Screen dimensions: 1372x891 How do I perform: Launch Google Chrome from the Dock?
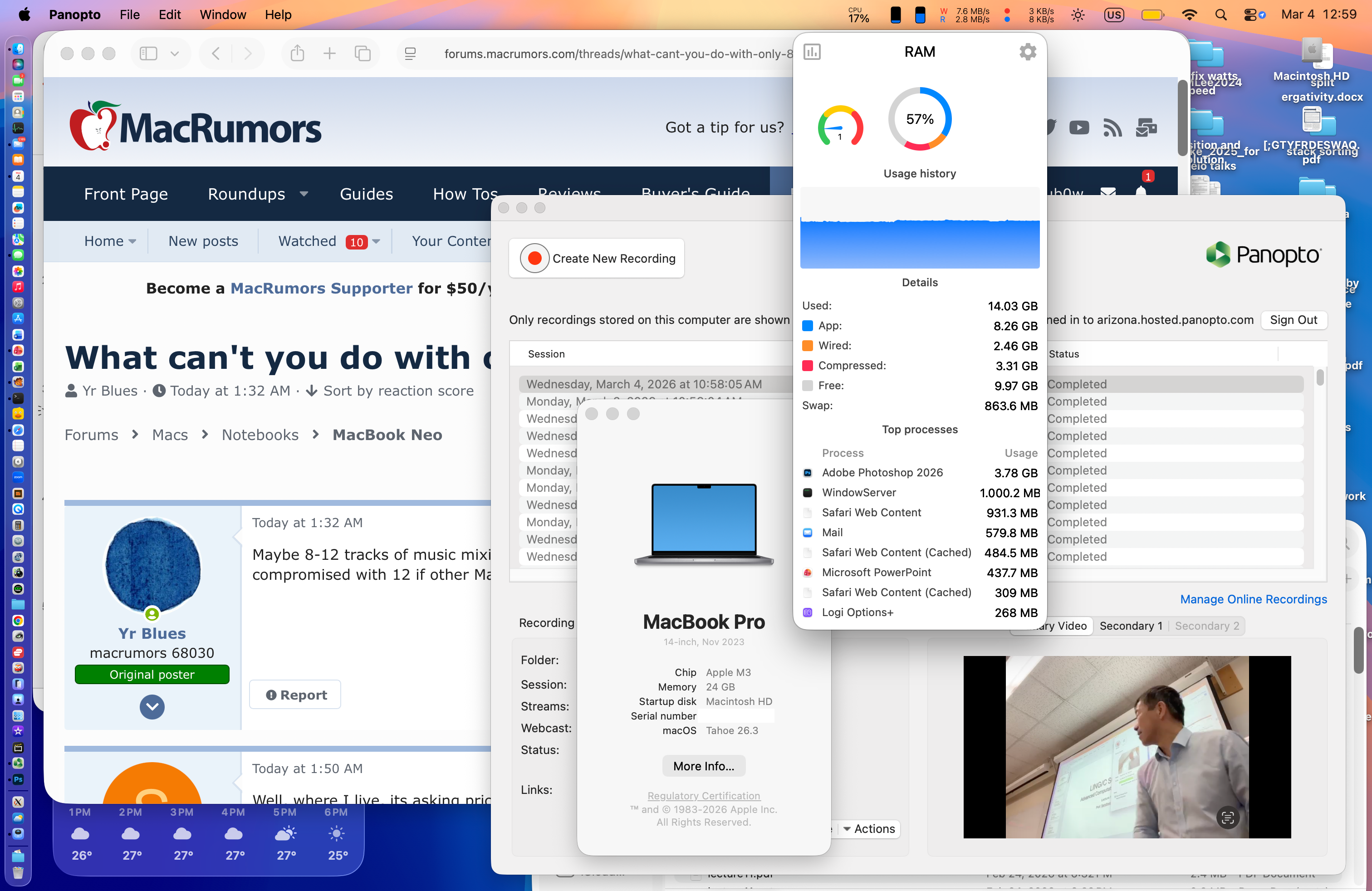click(x=18, y=621)
